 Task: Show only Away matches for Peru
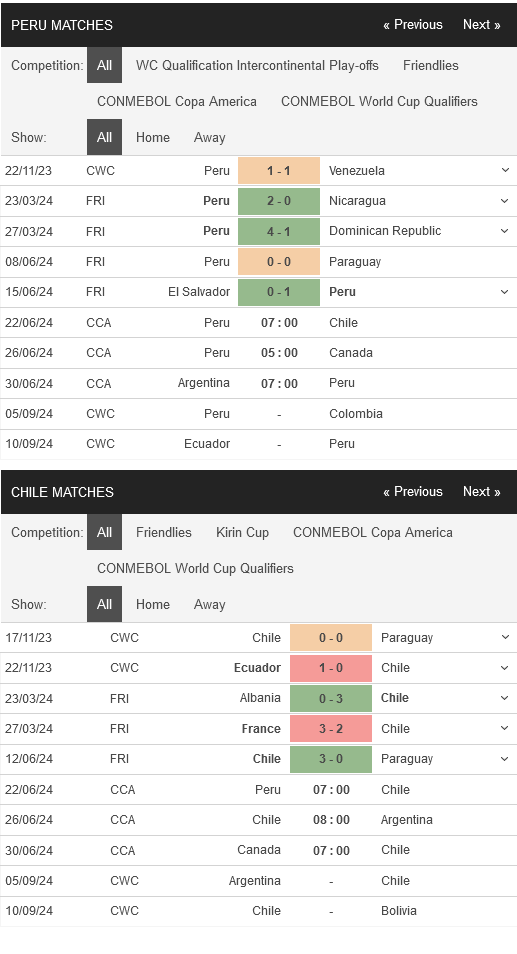210,138
